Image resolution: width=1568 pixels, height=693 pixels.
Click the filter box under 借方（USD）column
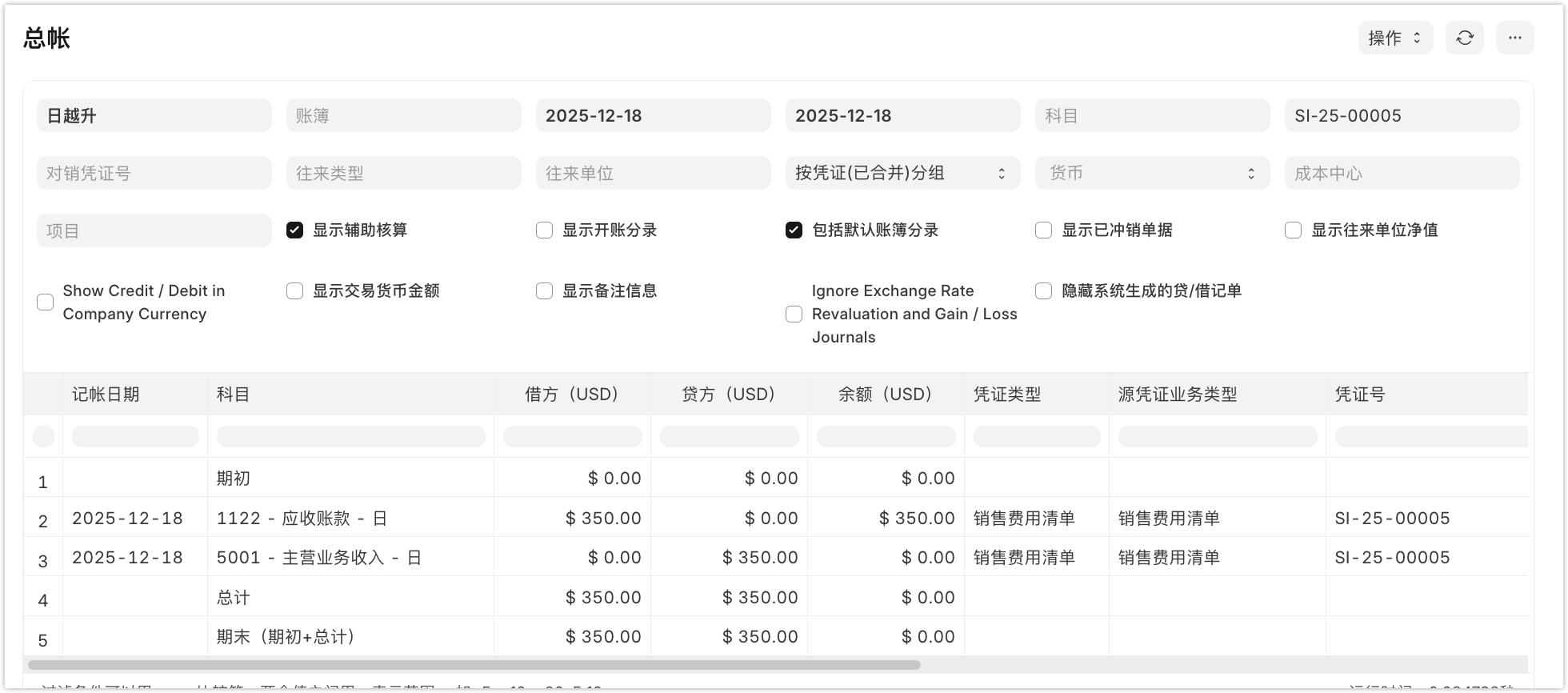(572, 436)
